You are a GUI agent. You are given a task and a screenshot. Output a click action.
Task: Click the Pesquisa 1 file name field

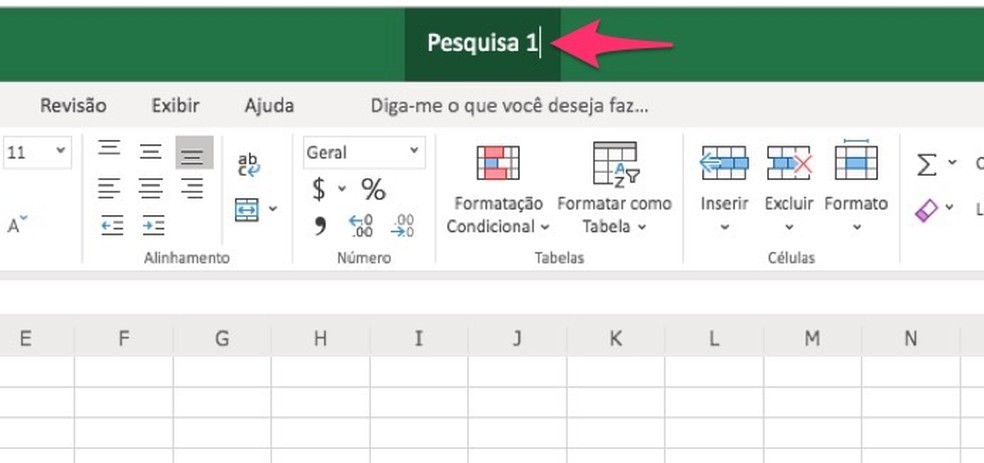coord(482,44)
